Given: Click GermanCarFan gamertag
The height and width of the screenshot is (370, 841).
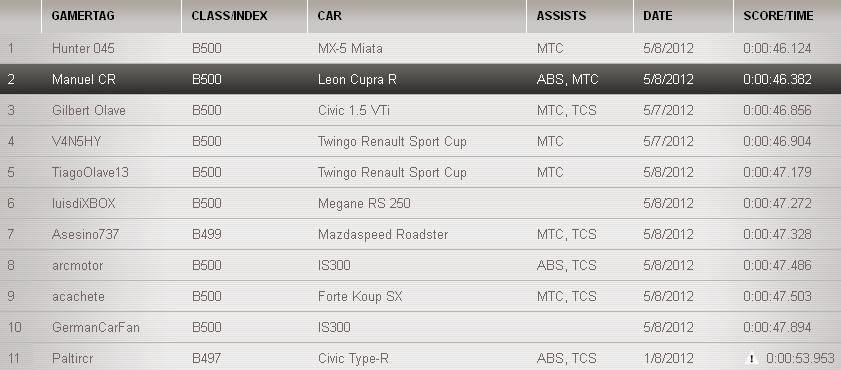Looking at the screenshot, I should [x=95, y=328].
